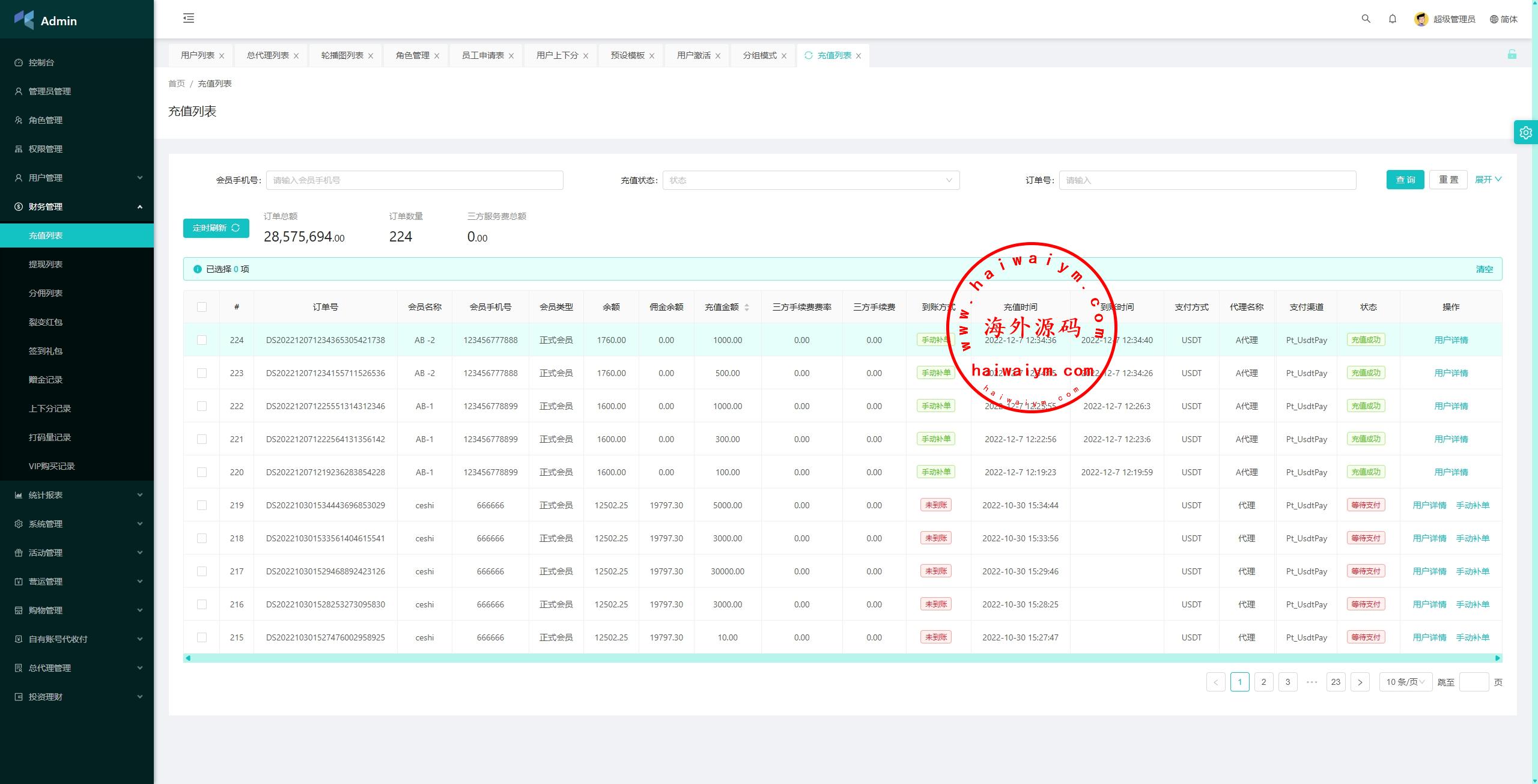
Task: Open notifications via the bell icon
Action: (x=1392, y=19)
